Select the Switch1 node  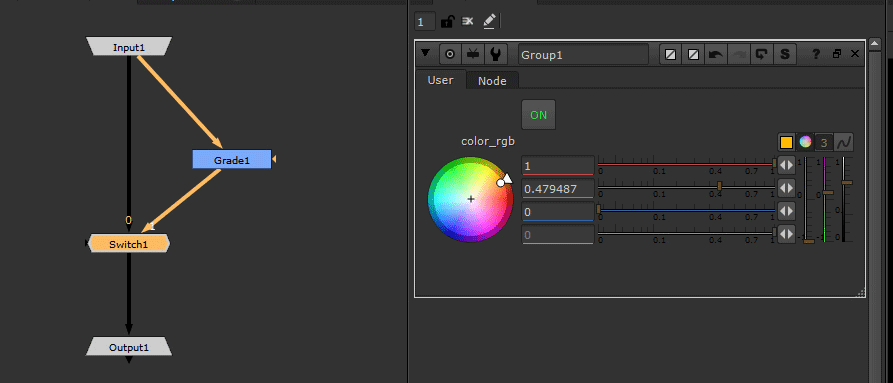pos(129,244)
